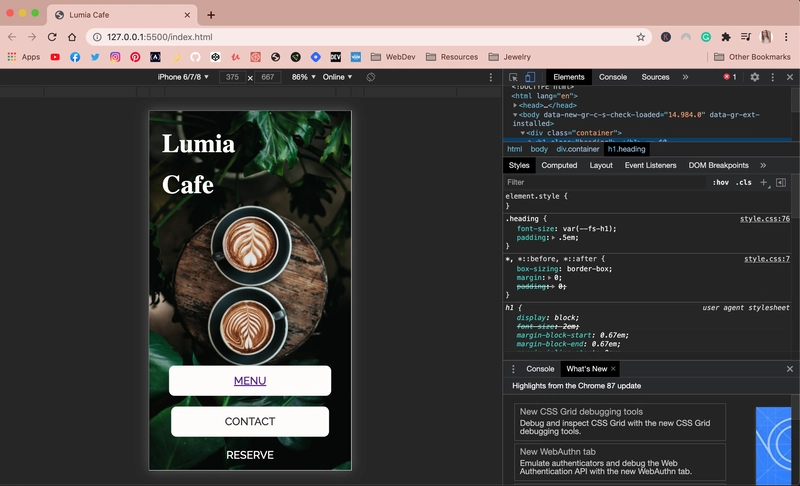The width and height of the screenshot is (800, 486).
Task: Open Facebook bookmark icon
Action: [75, 57]
